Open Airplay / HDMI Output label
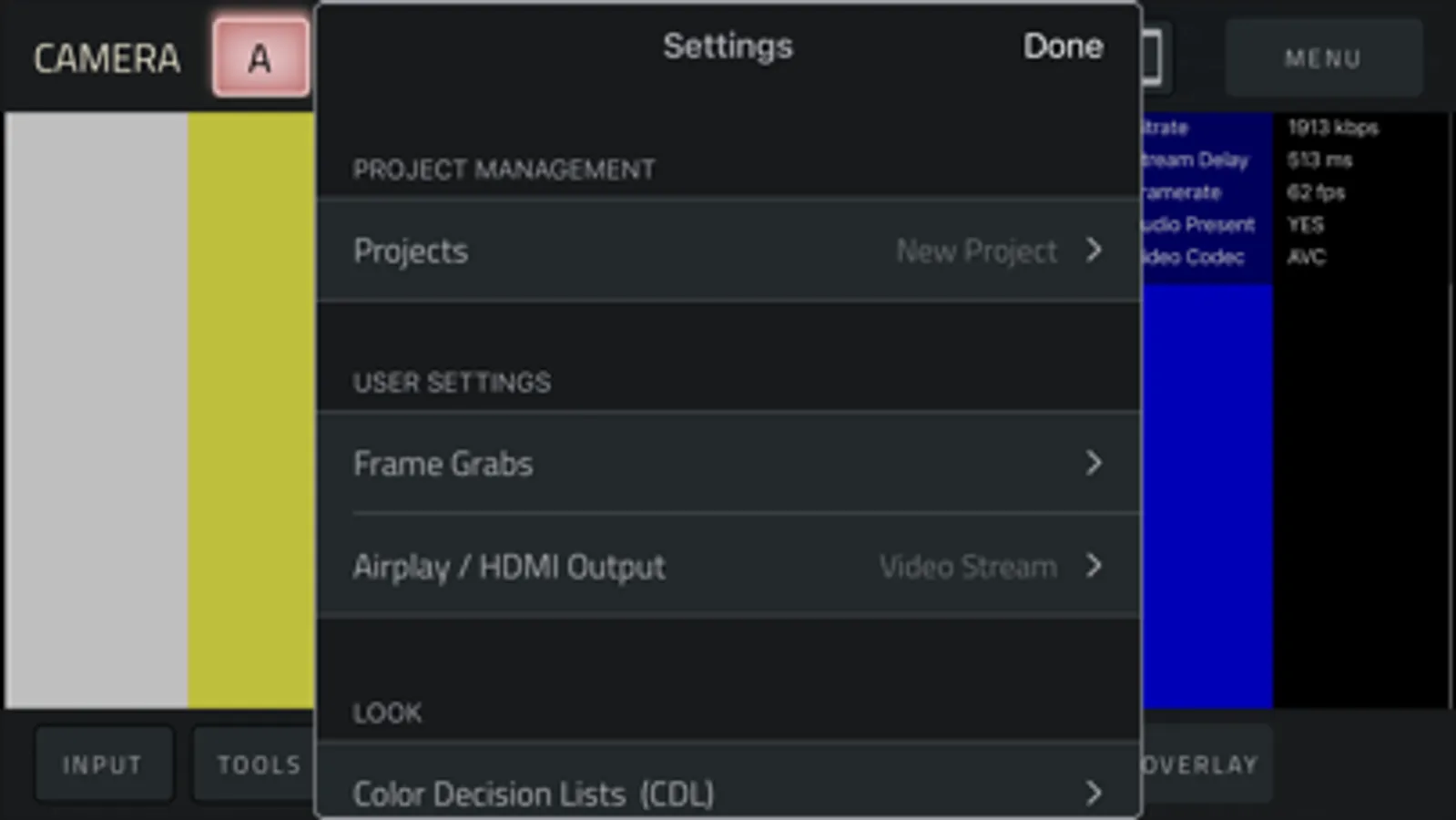 [509, 567]
